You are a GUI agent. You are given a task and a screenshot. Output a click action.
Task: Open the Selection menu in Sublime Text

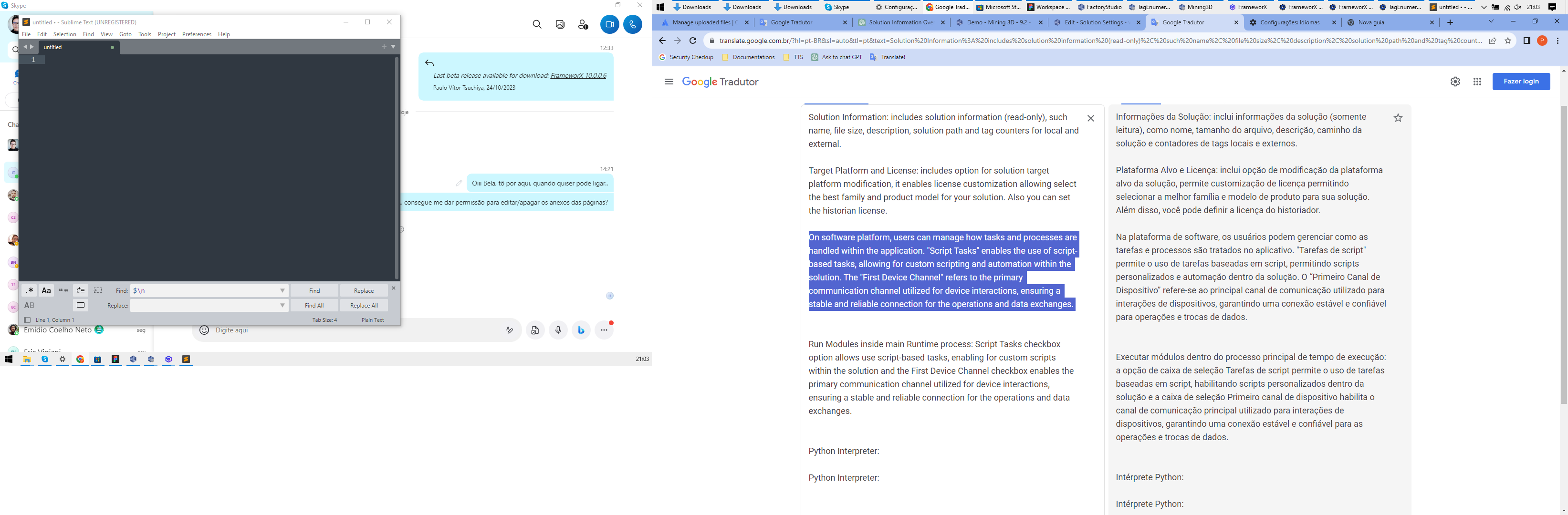pyautogui.click(x=64, y=34)
